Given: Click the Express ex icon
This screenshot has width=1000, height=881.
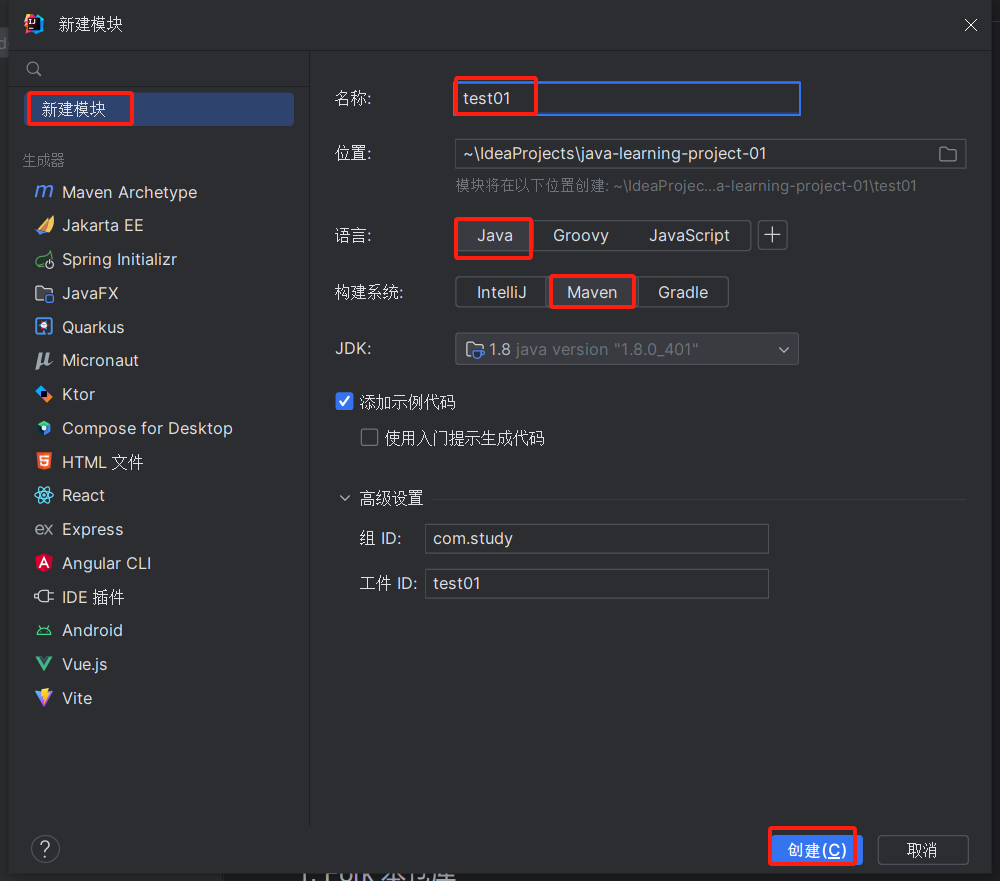Looking at the screenshot, I should [x=44, y=529].
